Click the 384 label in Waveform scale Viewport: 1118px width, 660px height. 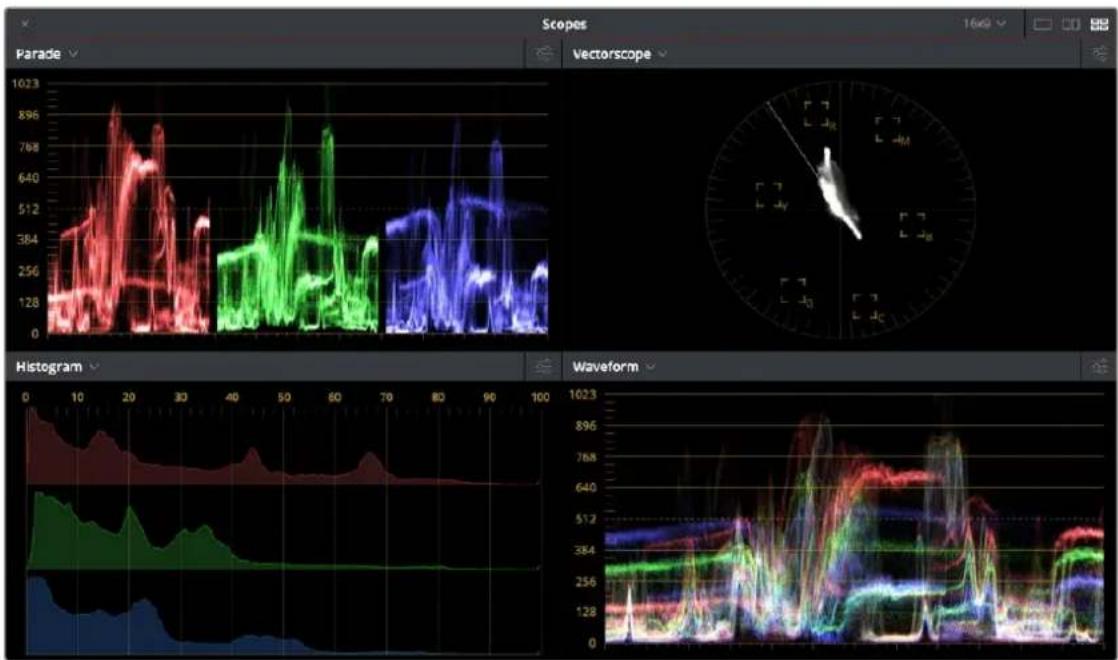586,550
